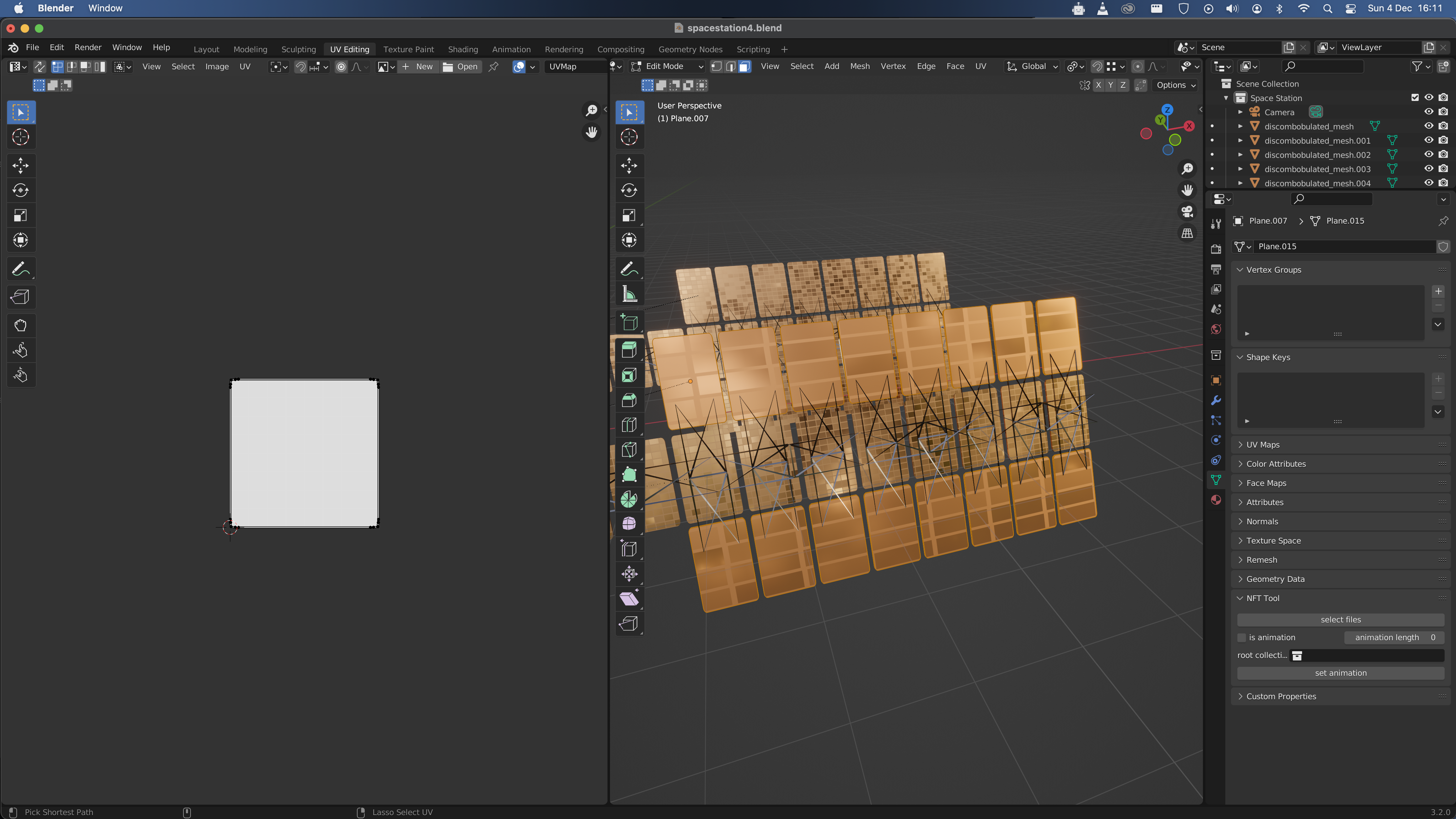Toggle Camera visibility eye icon
Viewport: 1456px width, 819px height.
[x=1429, y=112]
